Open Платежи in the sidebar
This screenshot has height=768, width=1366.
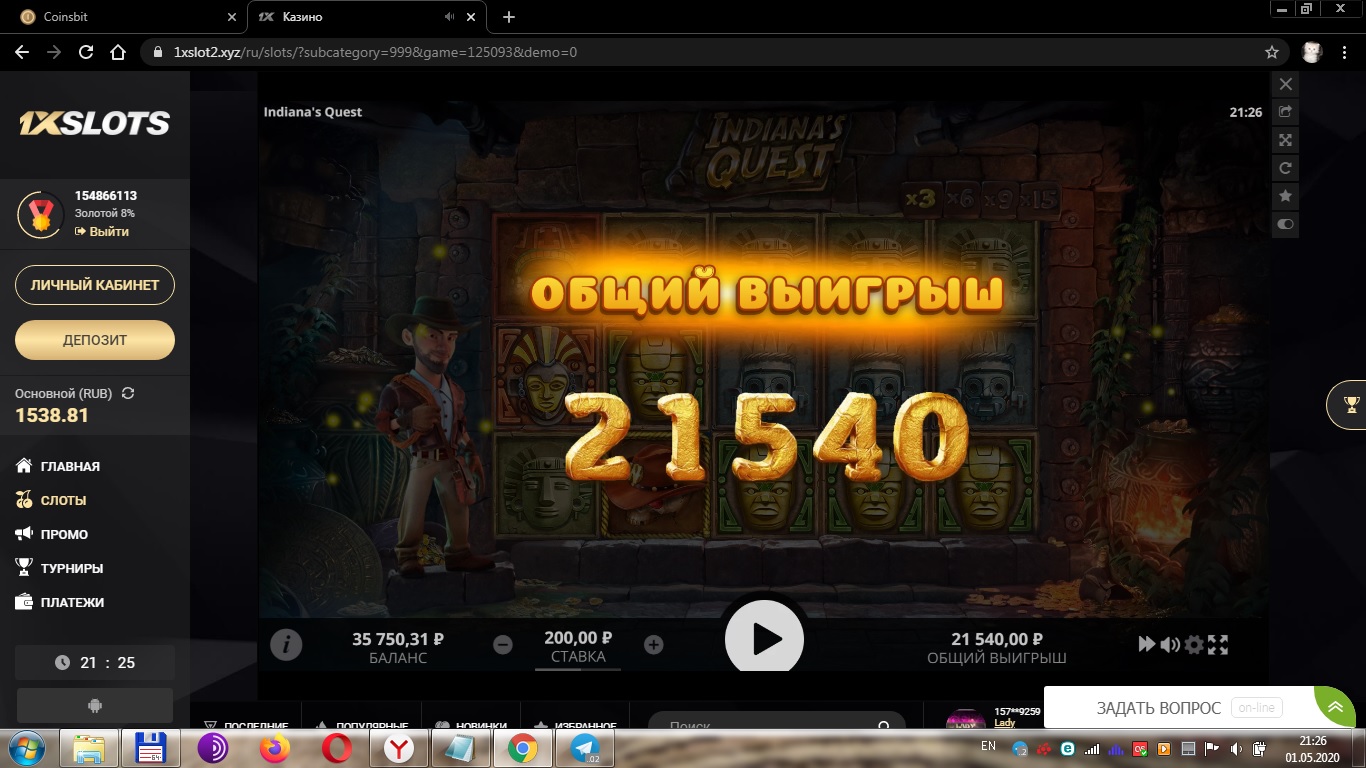(x=60, y=602)
